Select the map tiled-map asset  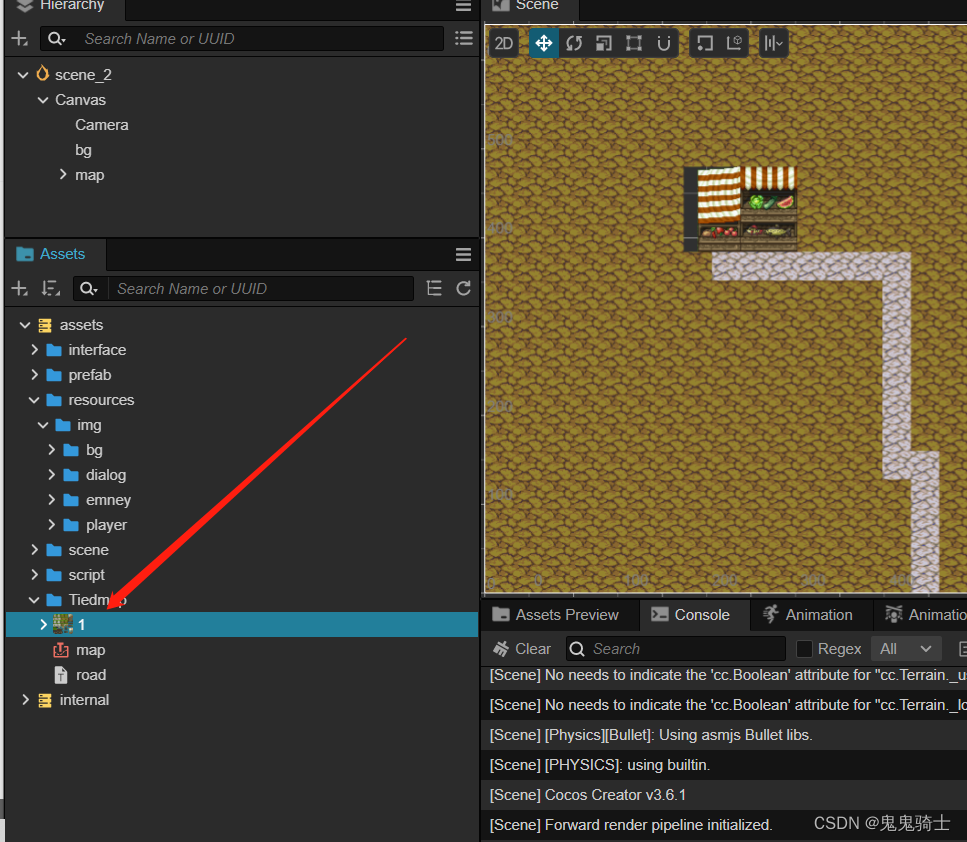(x=90, y=650)
